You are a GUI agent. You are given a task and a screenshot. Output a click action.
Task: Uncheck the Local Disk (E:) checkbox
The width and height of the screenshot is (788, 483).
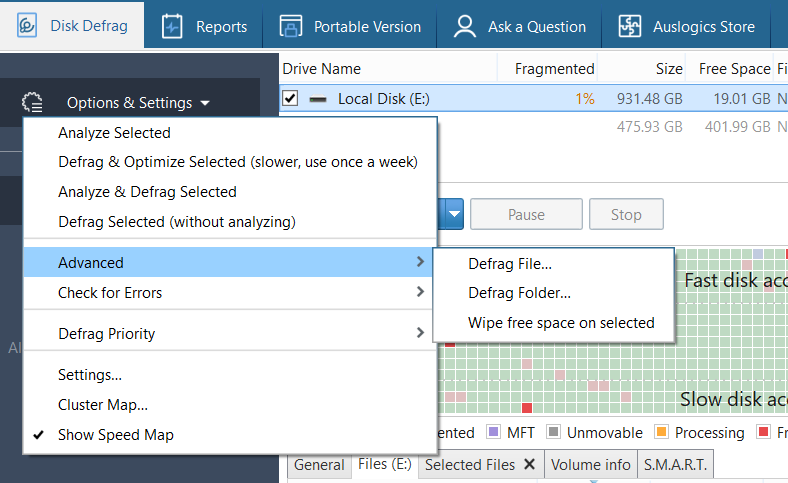click(290, 99)
